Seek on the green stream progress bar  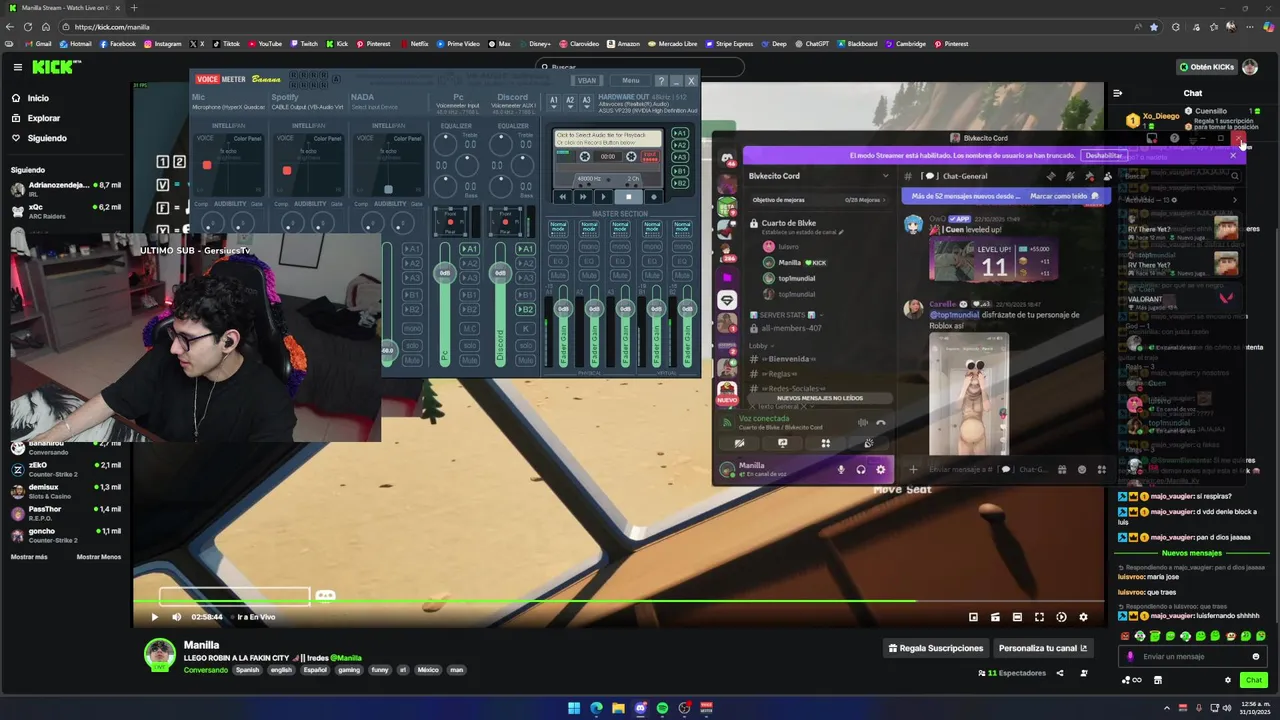(618, 601)
